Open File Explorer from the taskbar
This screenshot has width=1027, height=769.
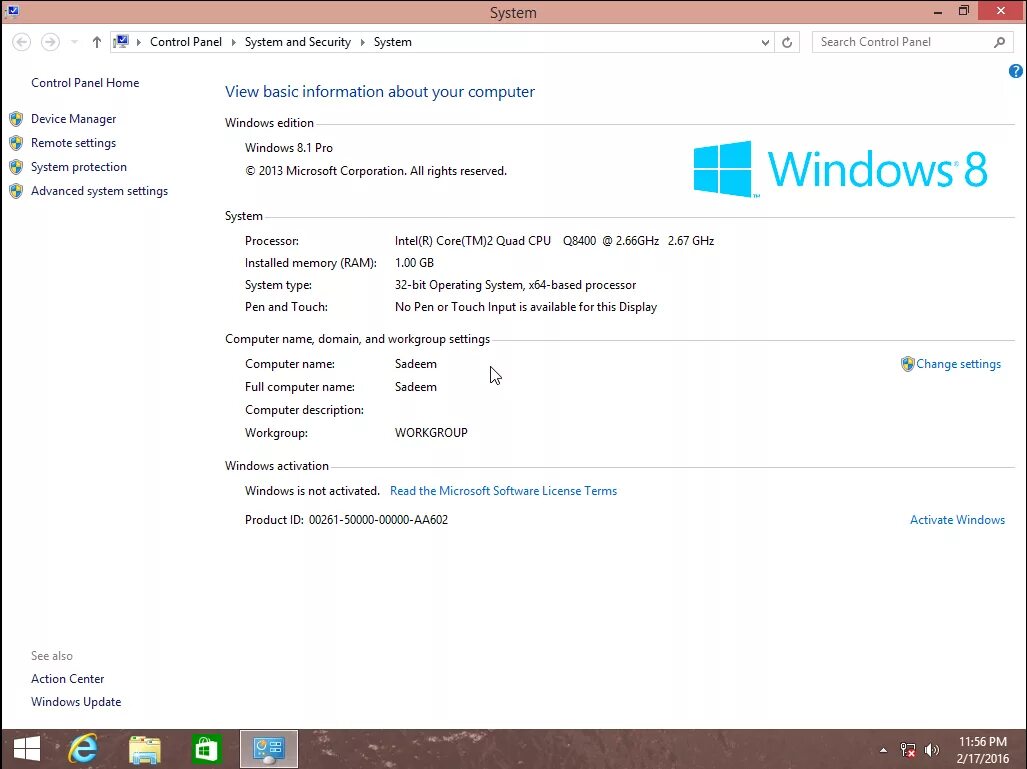tap(145, 748)
